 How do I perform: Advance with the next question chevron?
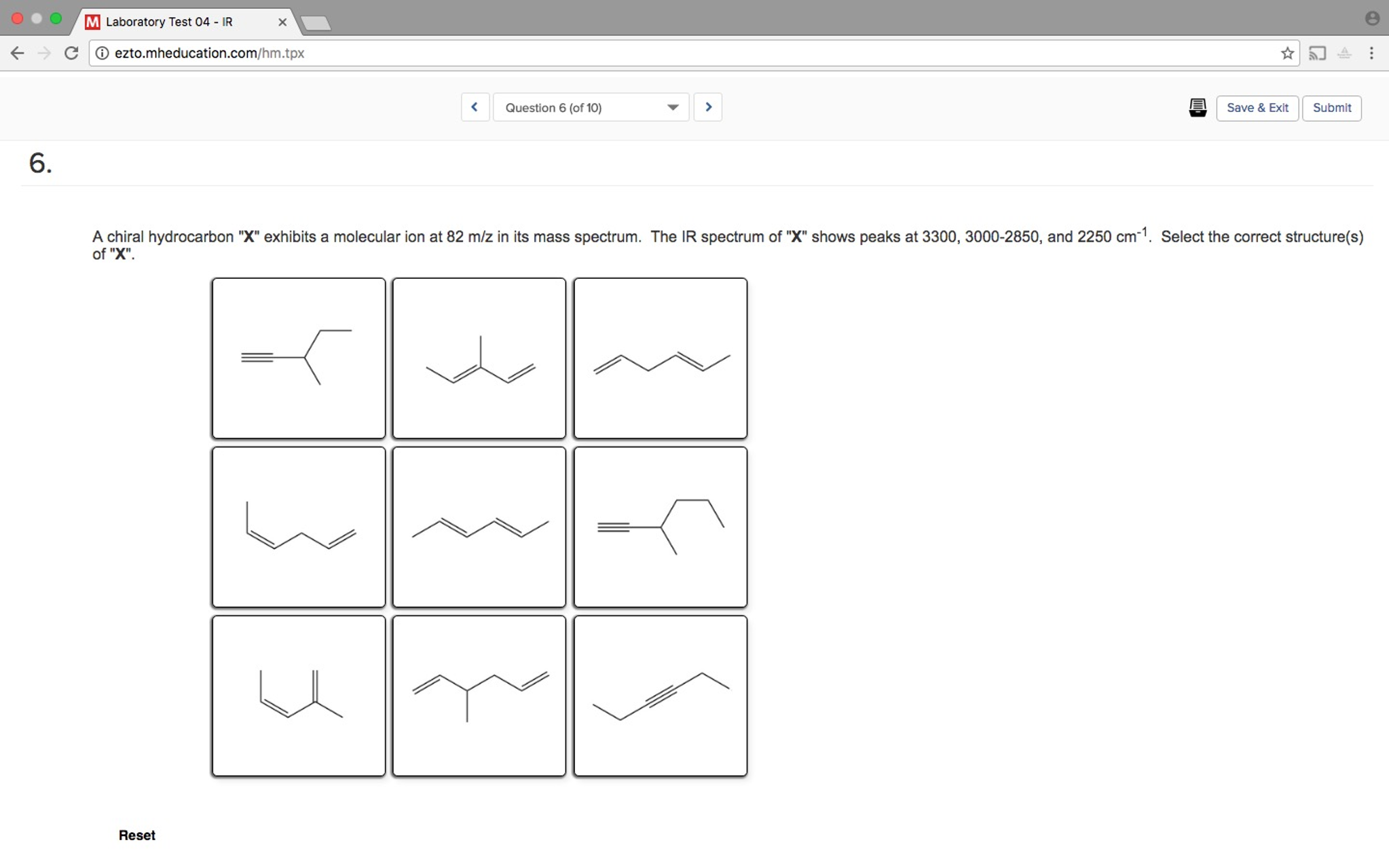click(x=707, y=107)
